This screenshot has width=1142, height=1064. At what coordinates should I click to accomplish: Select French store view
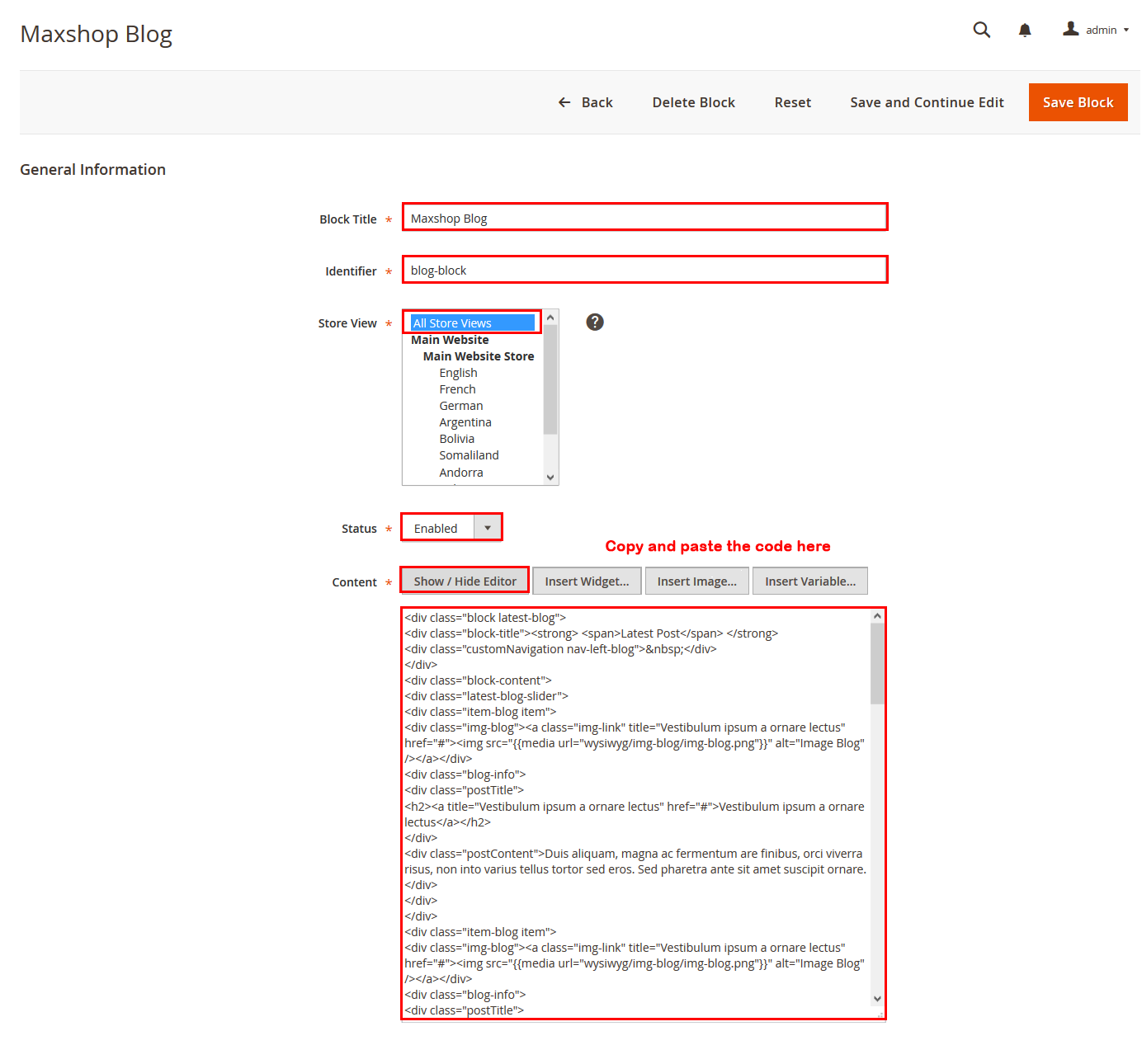click(457, 389)
